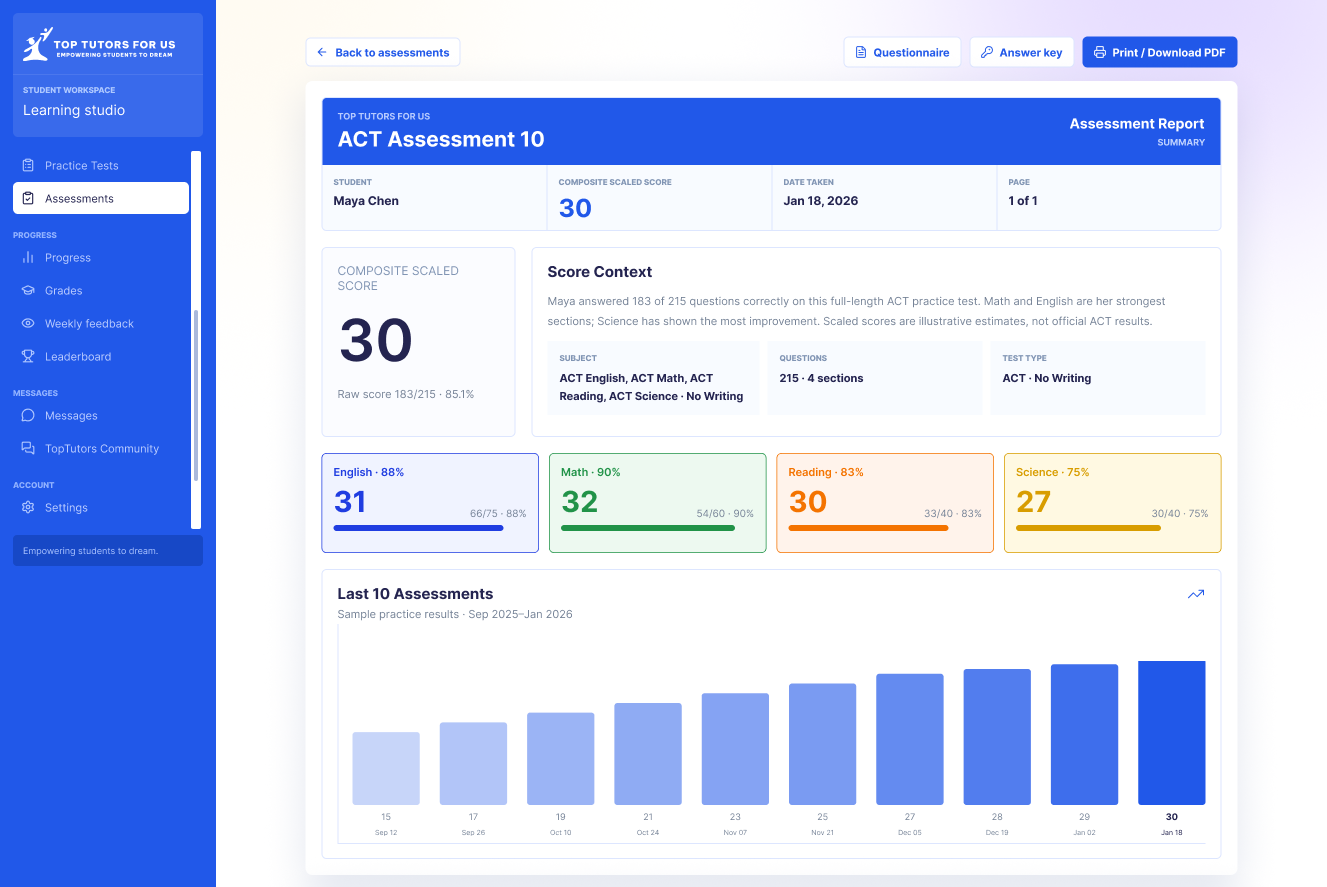
Task: Click the Questionnaire document icon
Action: pos(860,52)
